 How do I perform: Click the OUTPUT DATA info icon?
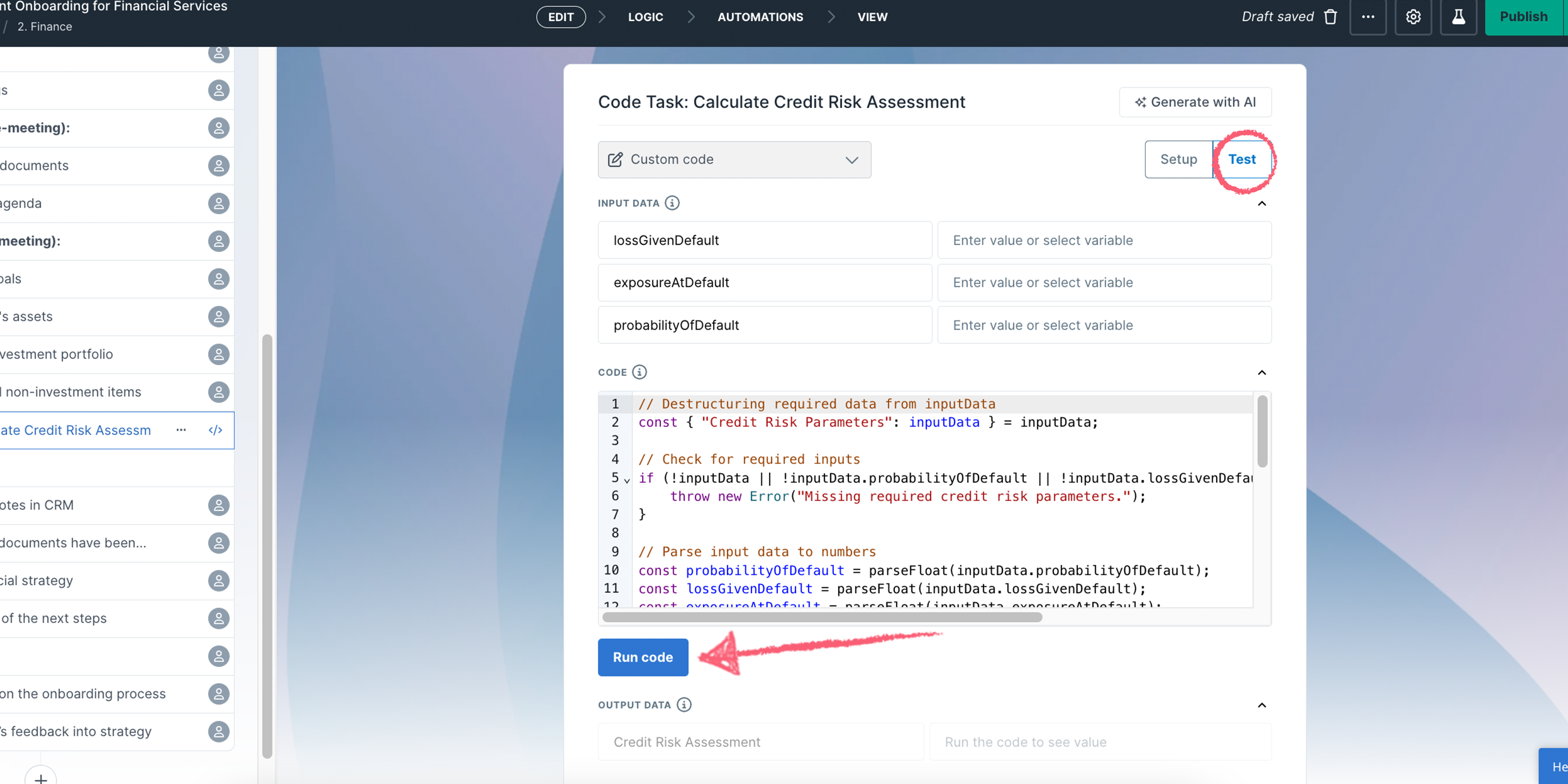coord(684,704)
